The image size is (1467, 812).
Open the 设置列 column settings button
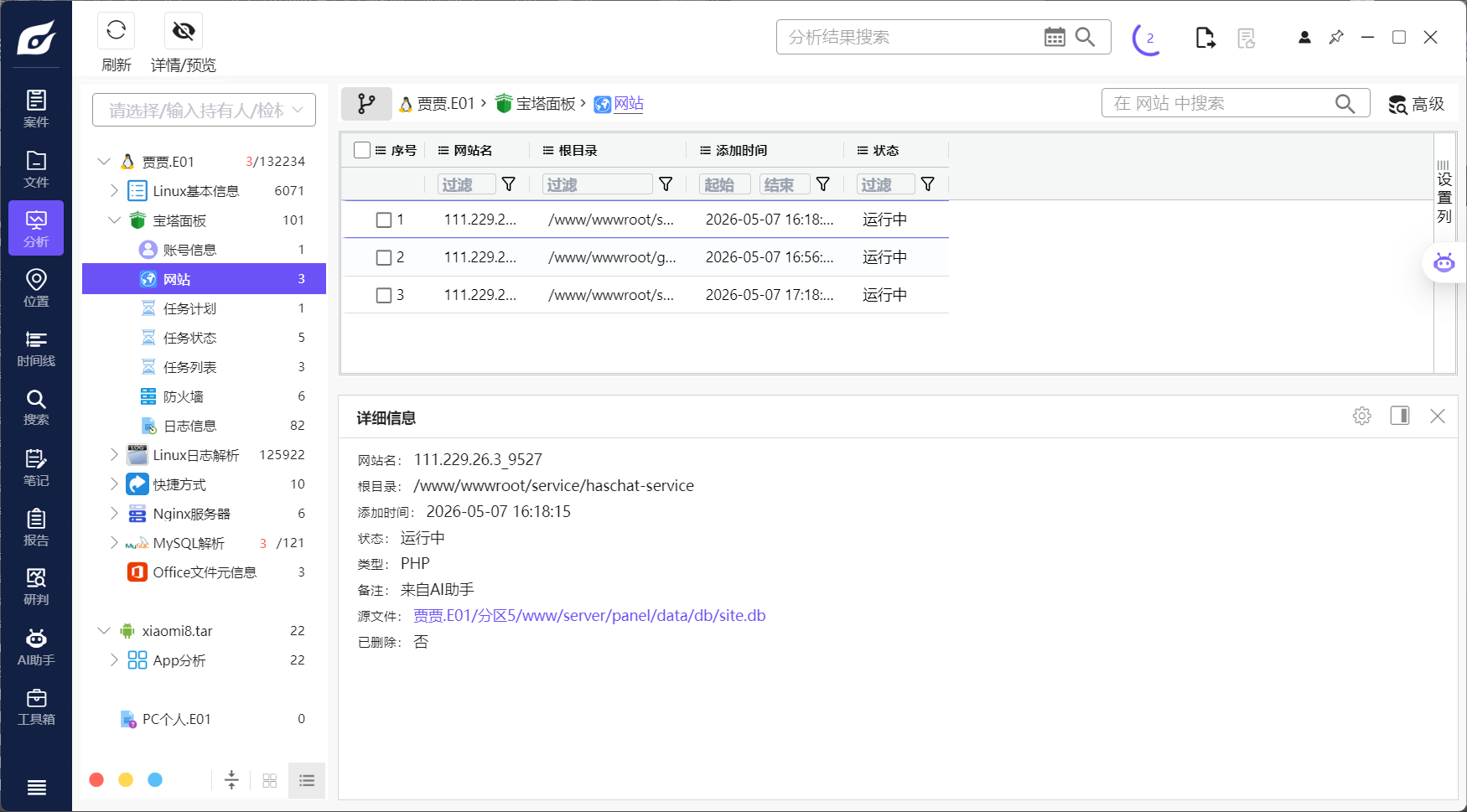point(1444,190)
